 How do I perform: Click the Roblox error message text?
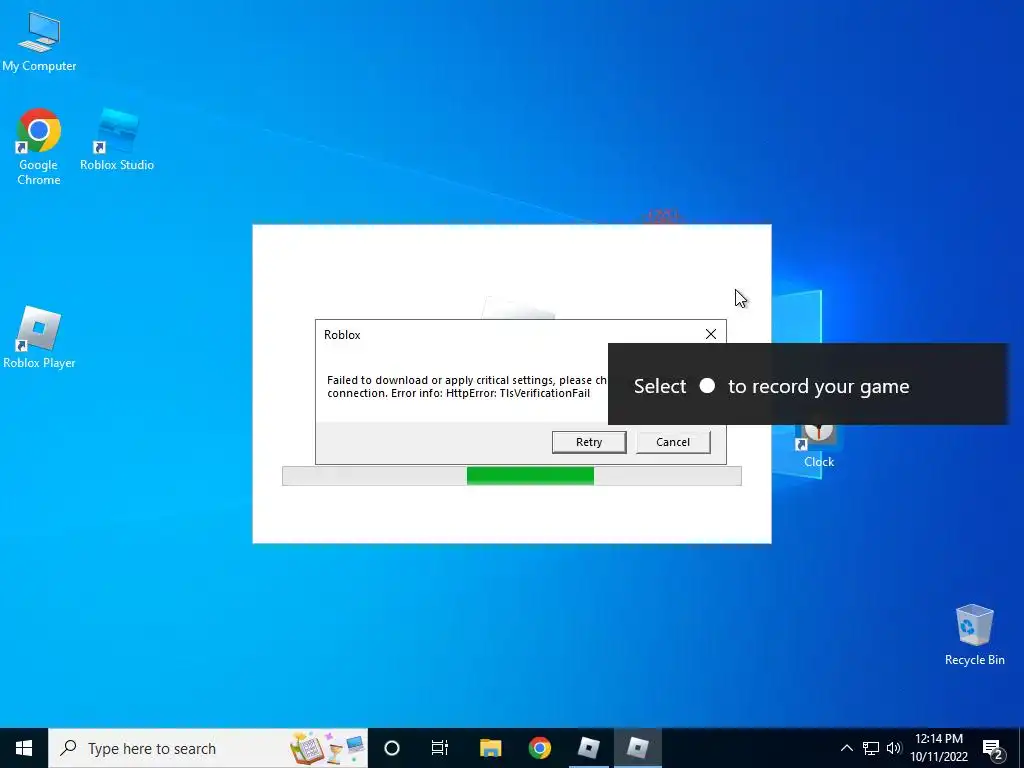click(467, 387)
